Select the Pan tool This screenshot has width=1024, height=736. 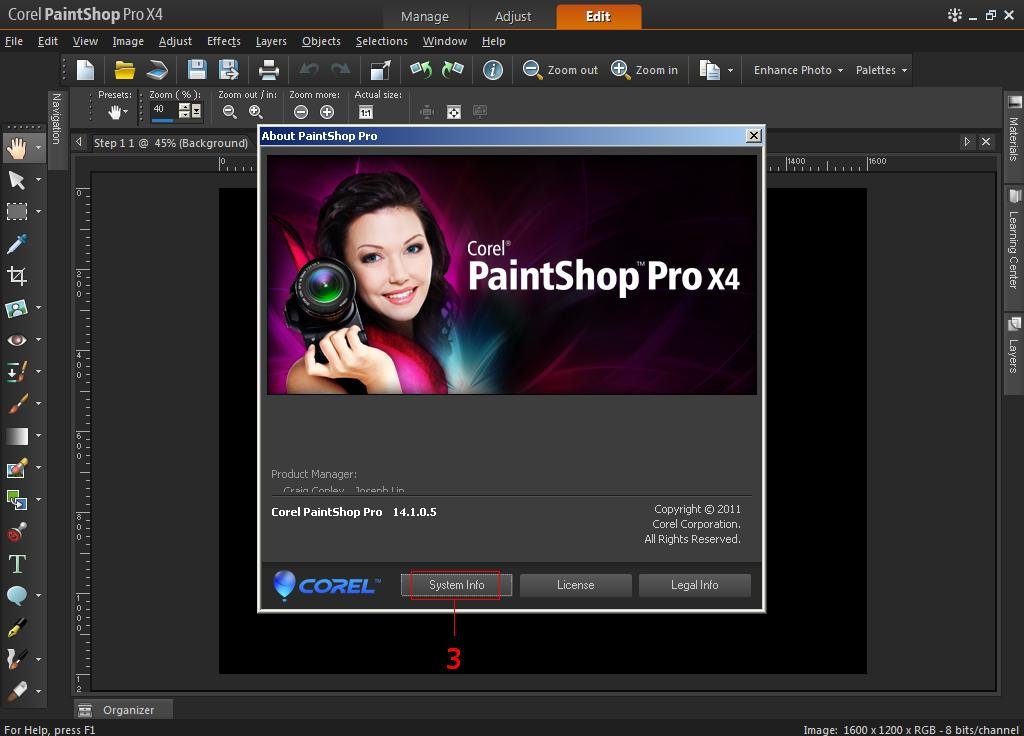click(x=17, y=147)
